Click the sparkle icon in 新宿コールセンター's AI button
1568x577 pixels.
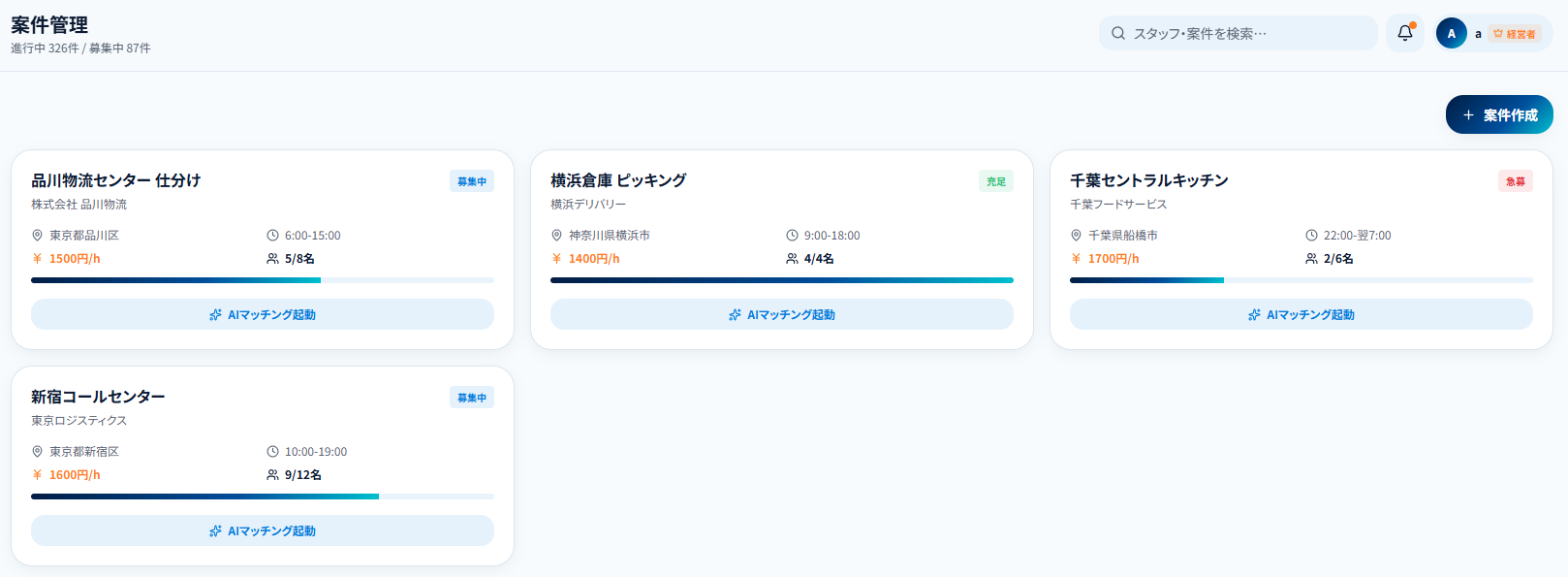[215, 531]
